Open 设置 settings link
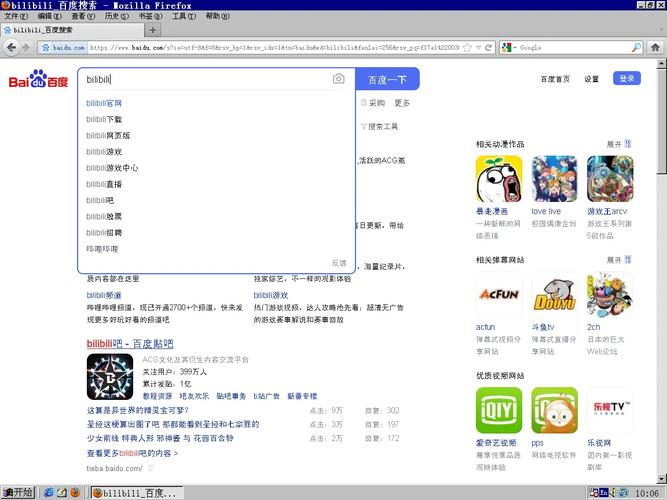 (591, 79)
